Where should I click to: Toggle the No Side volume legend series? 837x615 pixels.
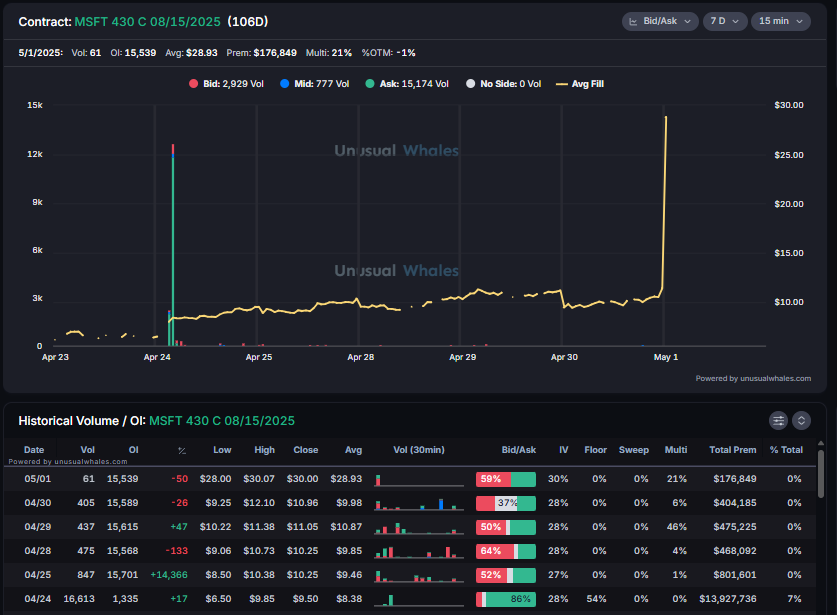coord(503,84)
